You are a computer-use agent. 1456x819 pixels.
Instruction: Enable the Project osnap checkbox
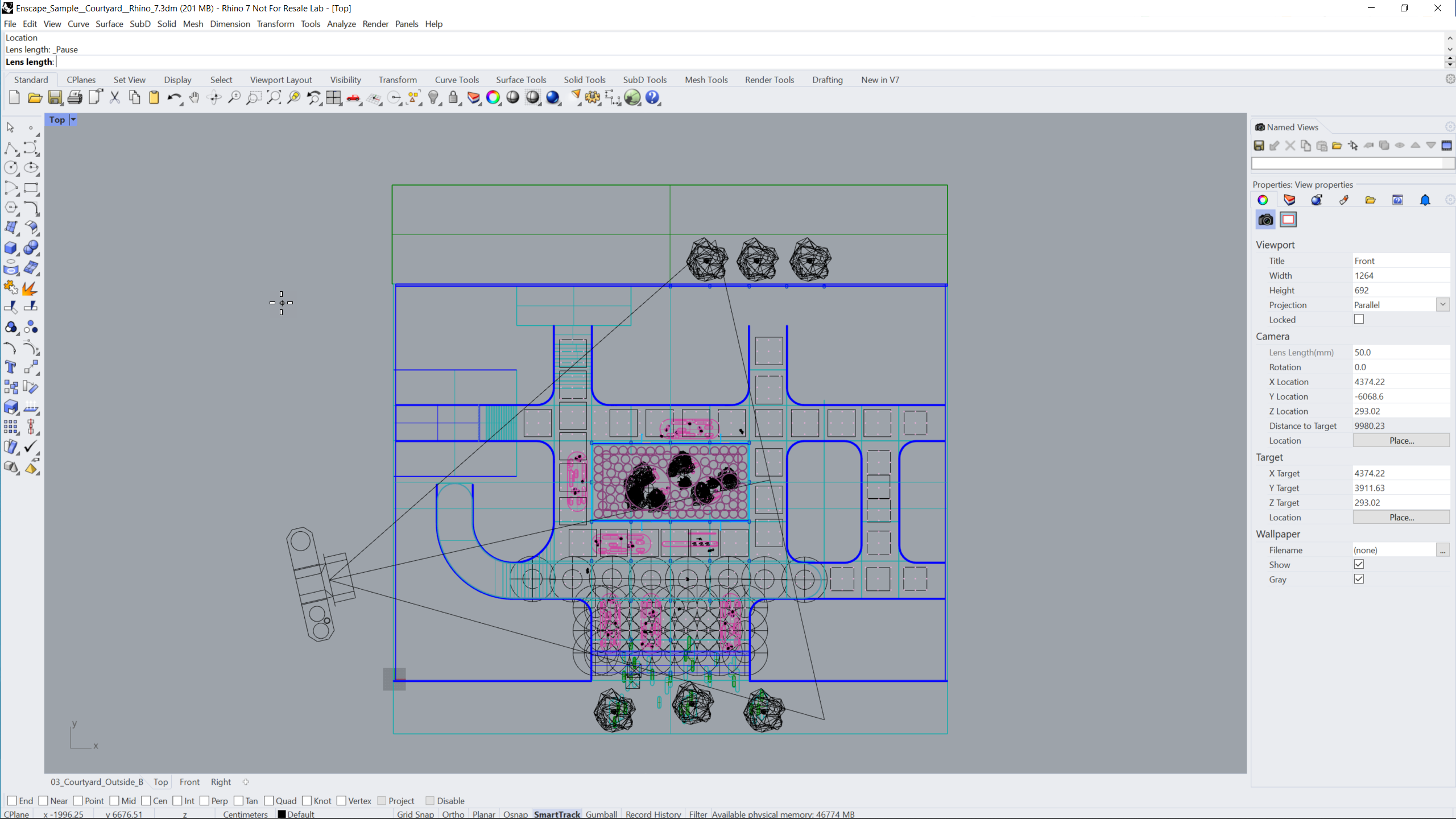pyautogui.click(x=382, y=801)
